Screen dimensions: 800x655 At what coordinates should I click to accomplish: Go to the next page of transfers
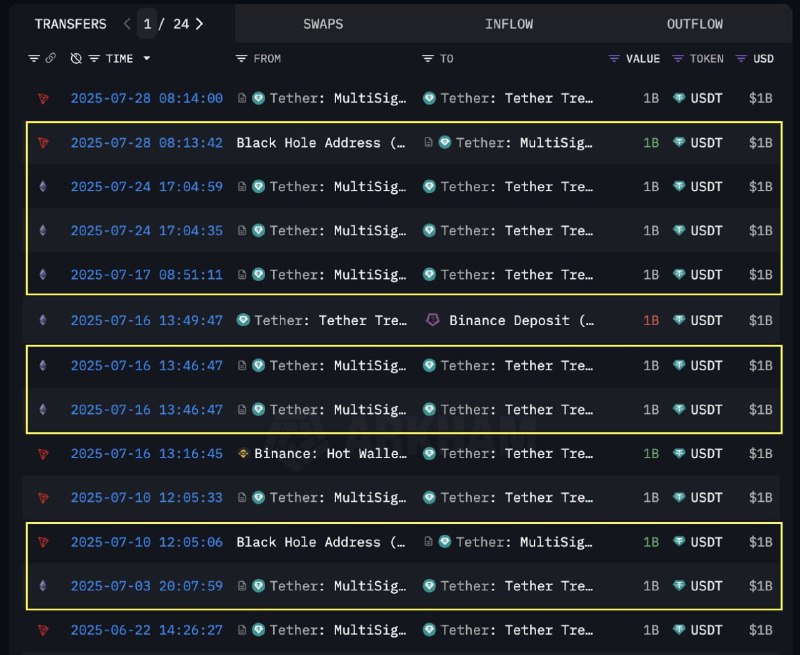pos(199,24)
